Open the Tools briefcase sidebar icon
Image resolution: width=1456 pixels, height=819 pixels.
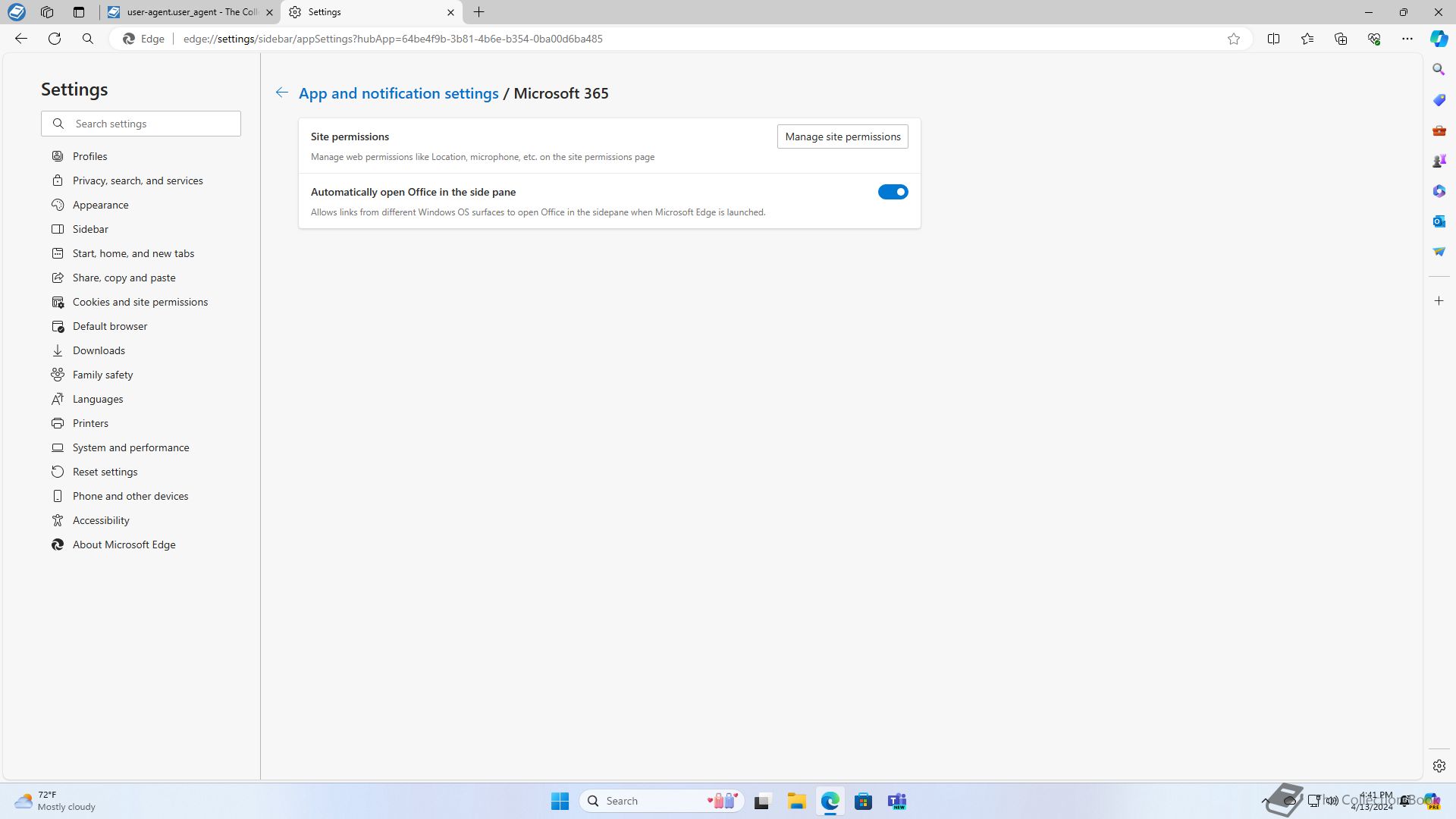(x=1439, y=130)
